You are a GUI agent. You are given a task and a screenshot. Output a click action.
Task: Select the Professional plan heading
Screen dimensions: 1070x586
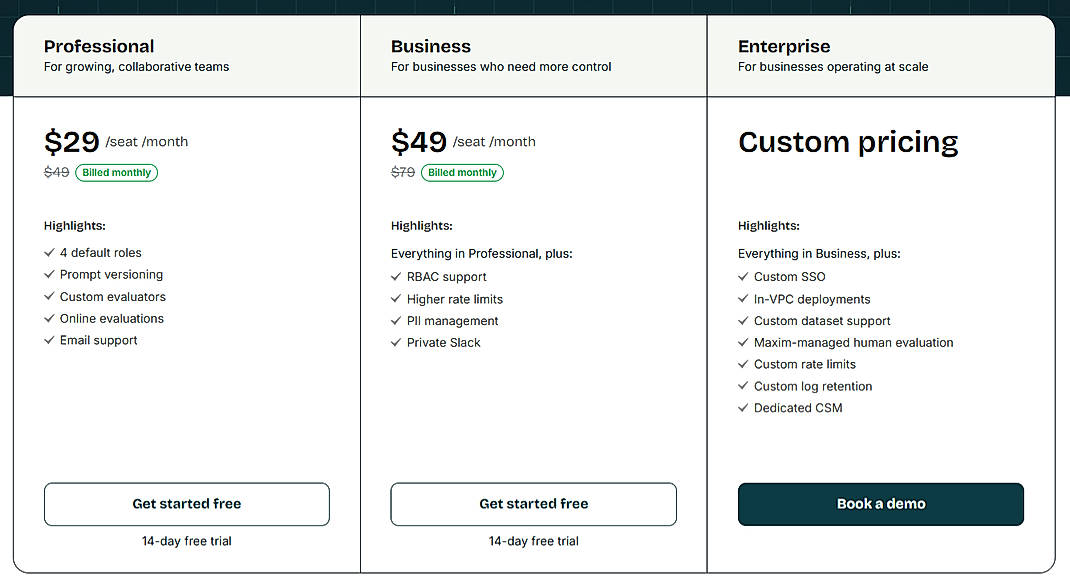click(x=99, y=46)
